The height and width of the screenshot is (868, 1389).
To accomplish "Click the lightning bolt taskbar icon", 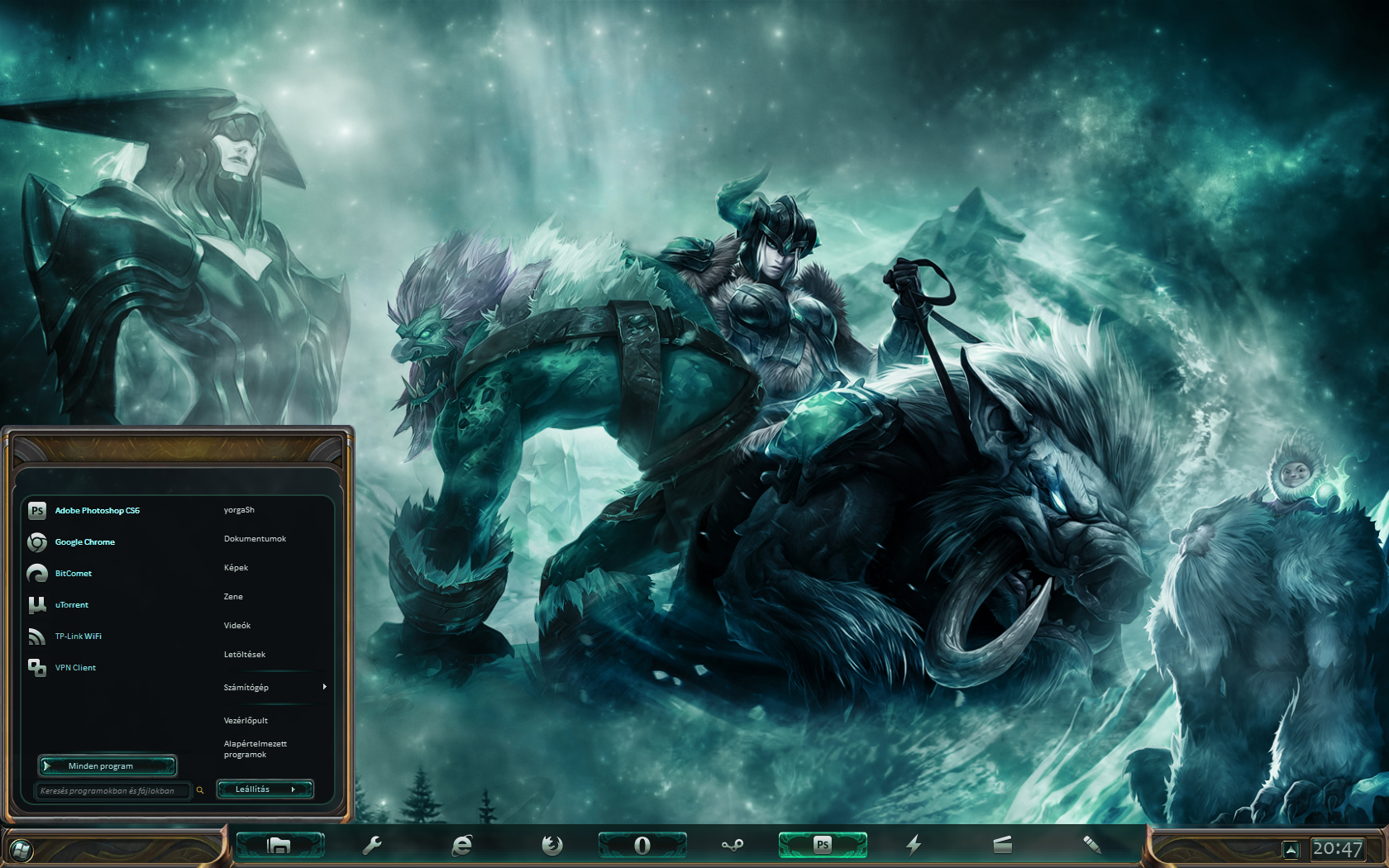I will click(914, 845).
